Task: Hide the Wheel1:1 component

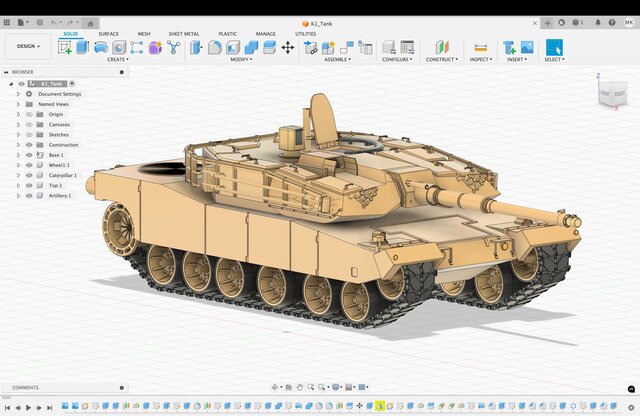Action: click(29, 165)
